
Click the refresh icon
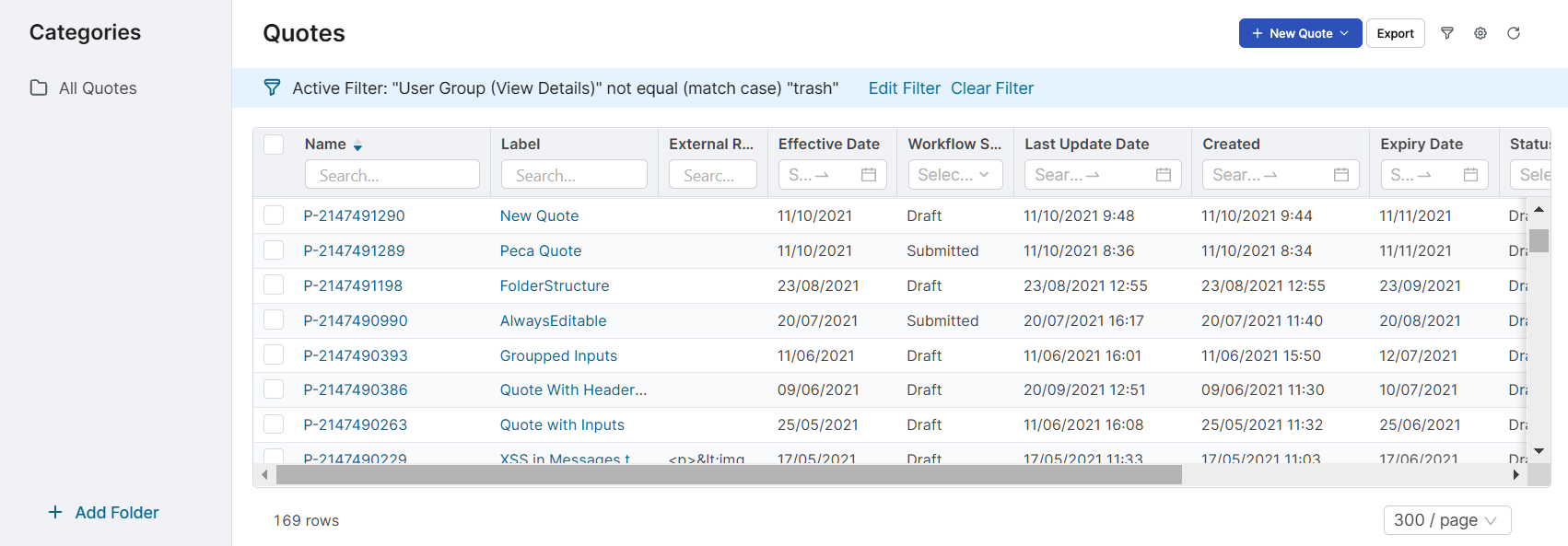[1514, 33]
